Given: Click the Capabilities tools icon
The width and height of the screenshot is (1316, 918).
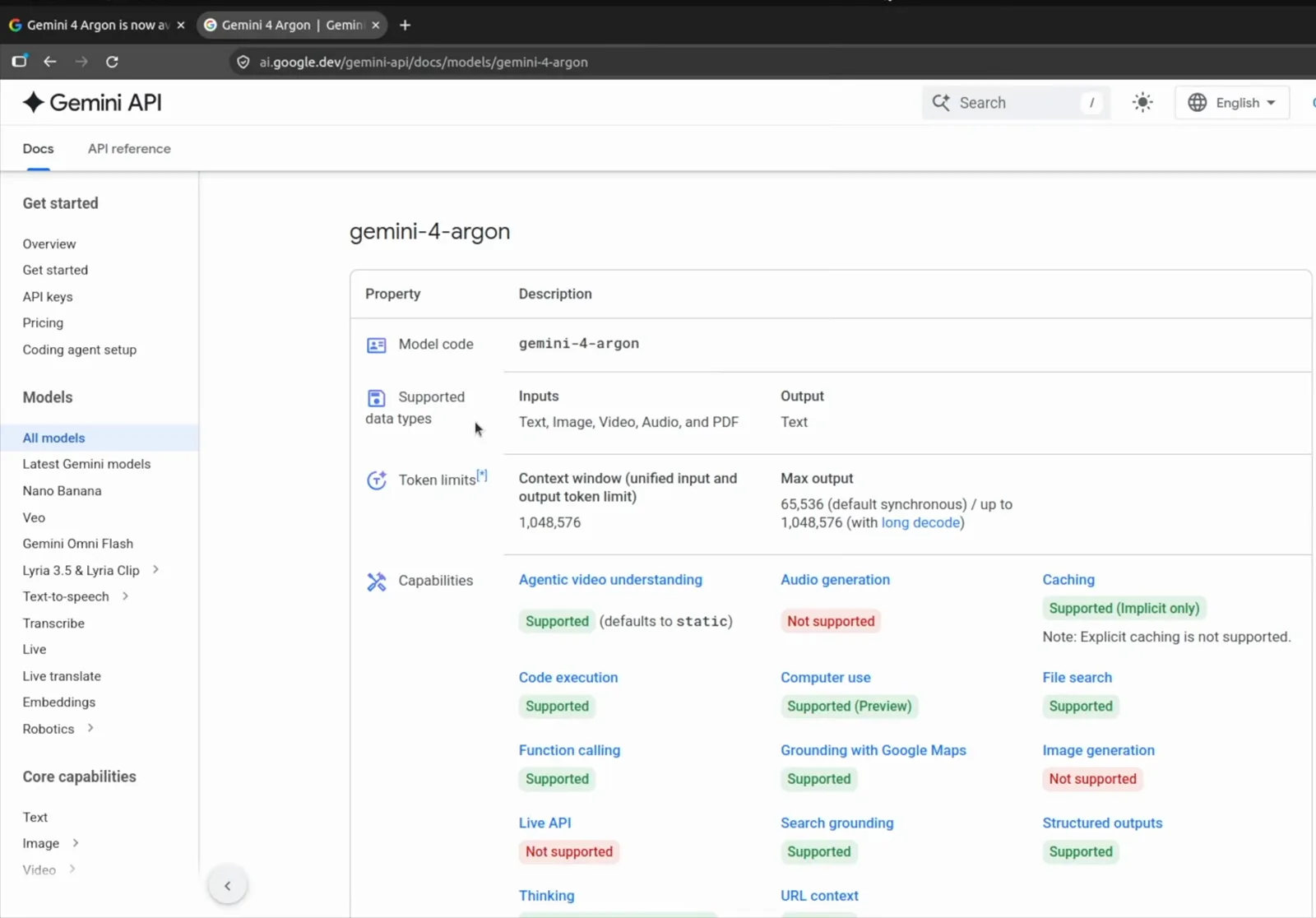Looking at the screenshot, I should point(376,582).
